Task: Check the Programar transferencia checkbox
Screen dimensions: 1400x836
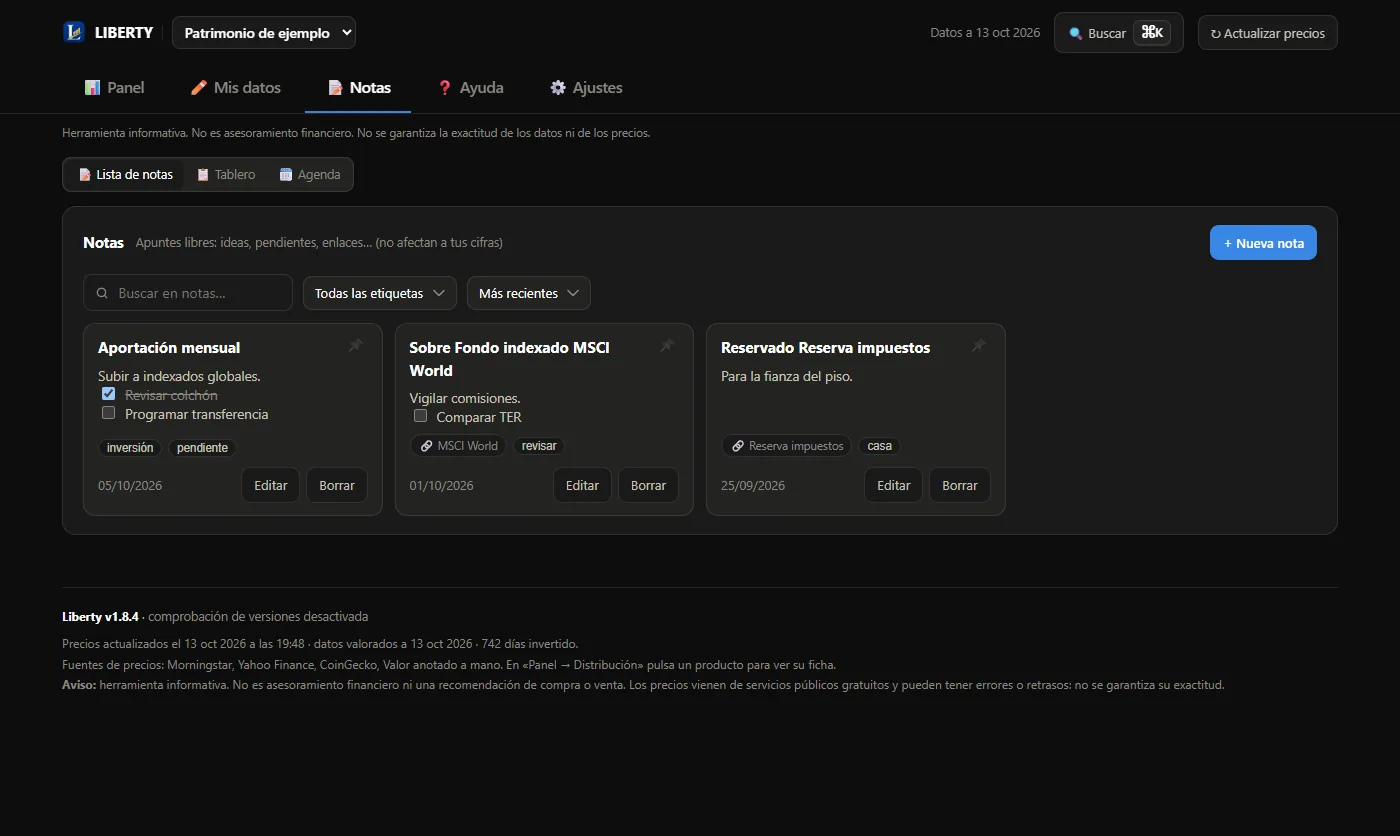Action: [x=108, y=413]
